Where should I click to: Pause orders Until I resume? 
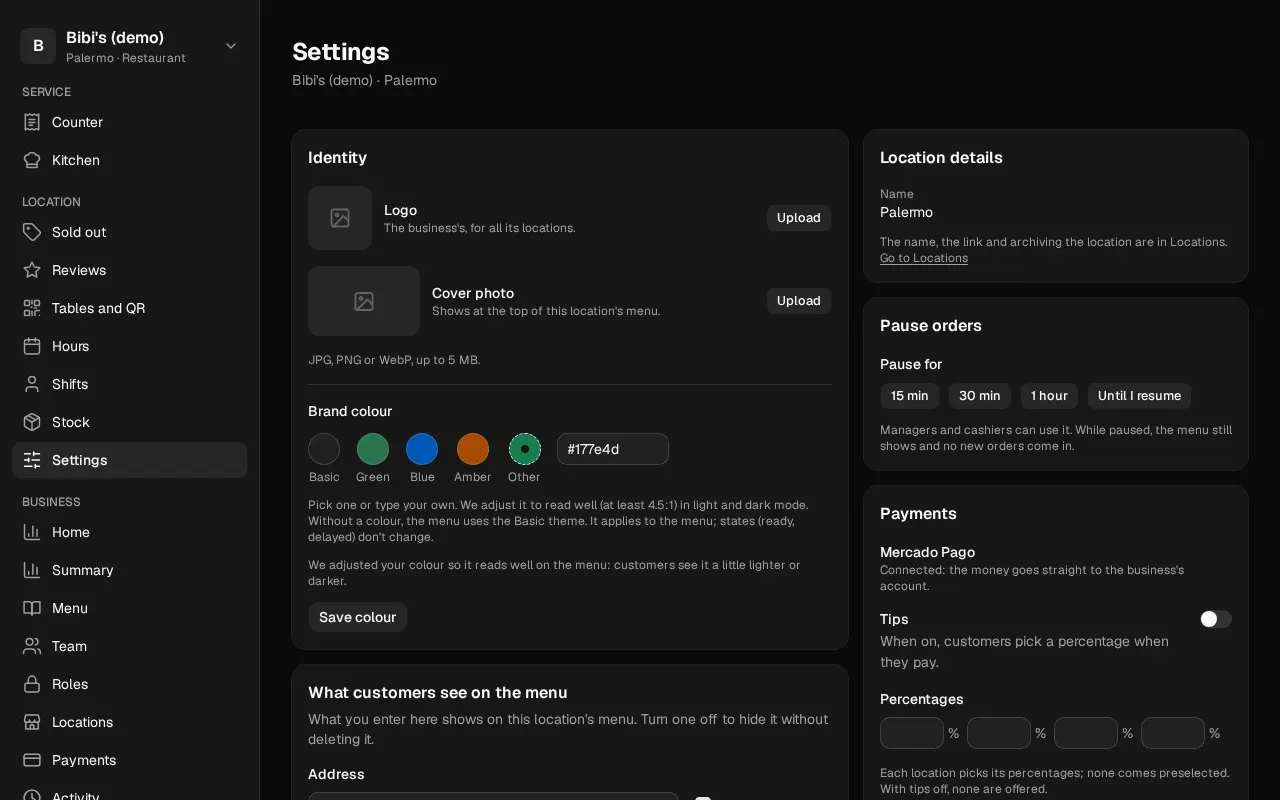click(1139, 396)
